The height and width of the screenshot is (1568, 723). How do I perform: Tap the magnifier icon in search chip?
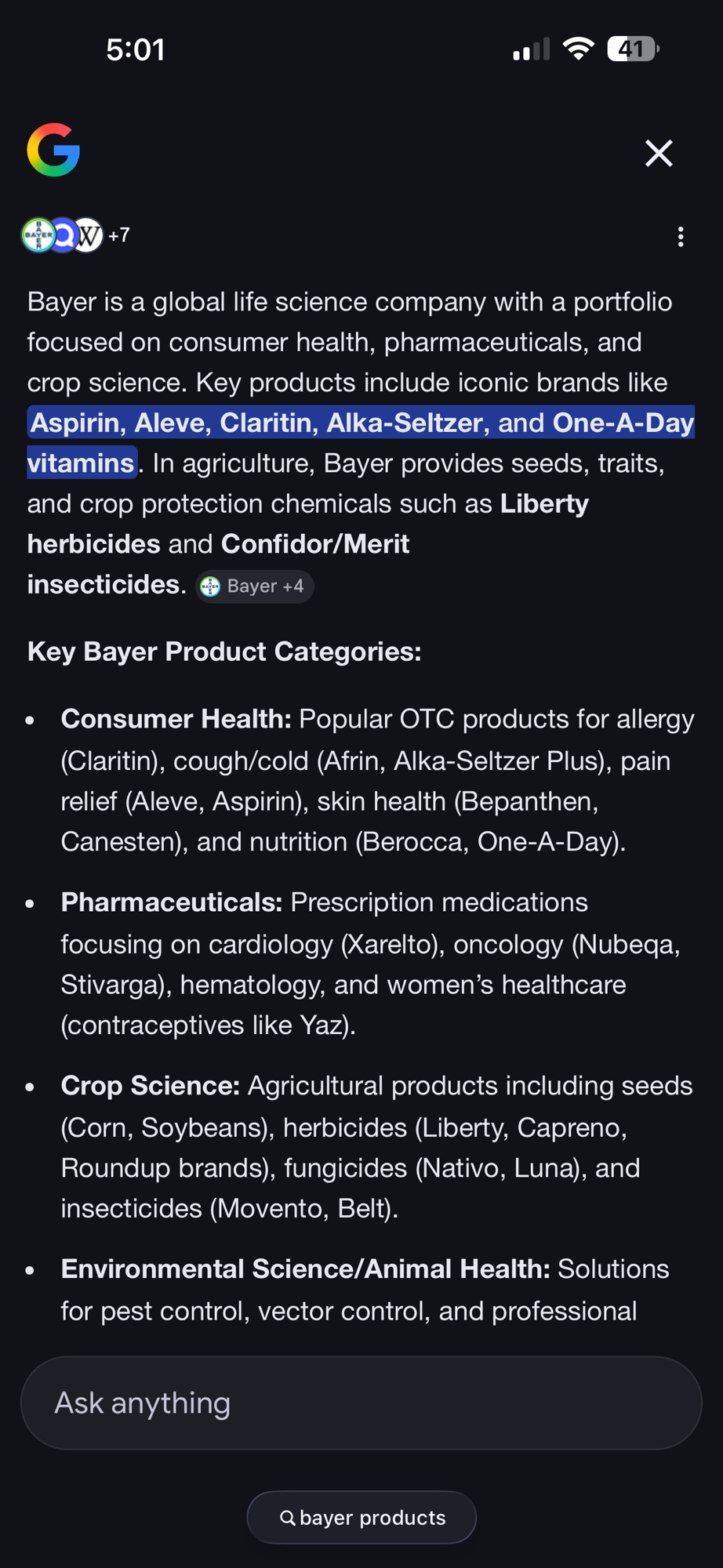tap(288, 1518)
